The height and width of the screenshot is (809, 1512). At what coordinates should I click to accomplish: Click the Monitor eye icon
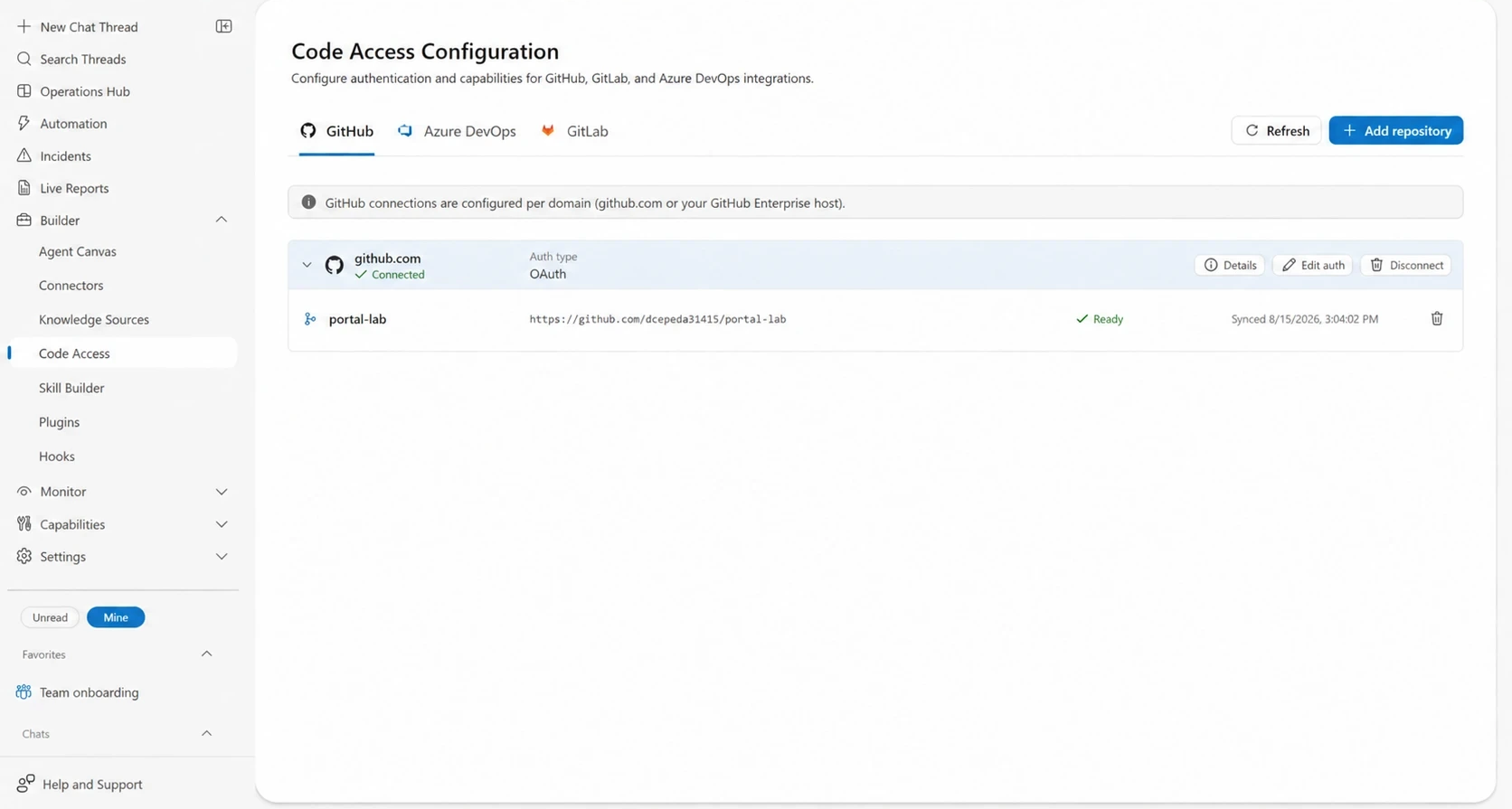click(x=24, y=491)
